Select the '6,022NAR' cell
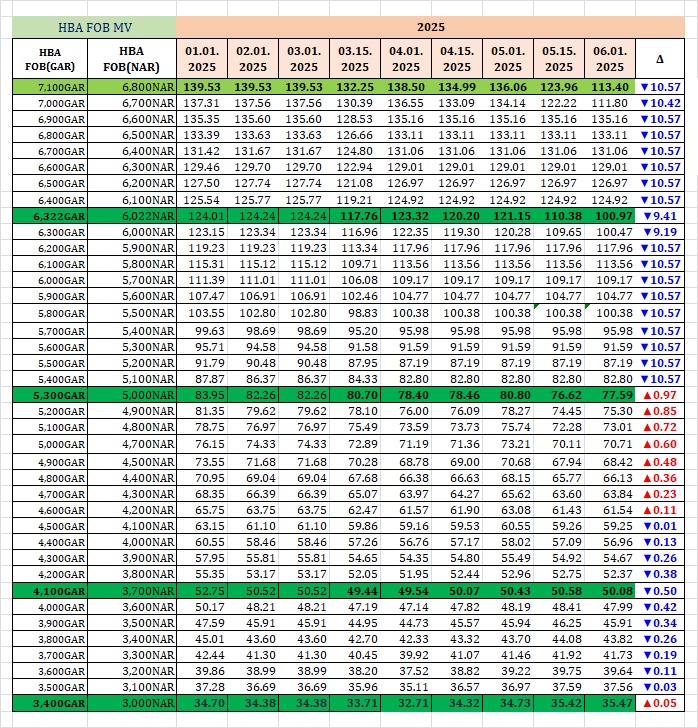This screenshot has width=698, height=728. (132, 216)
